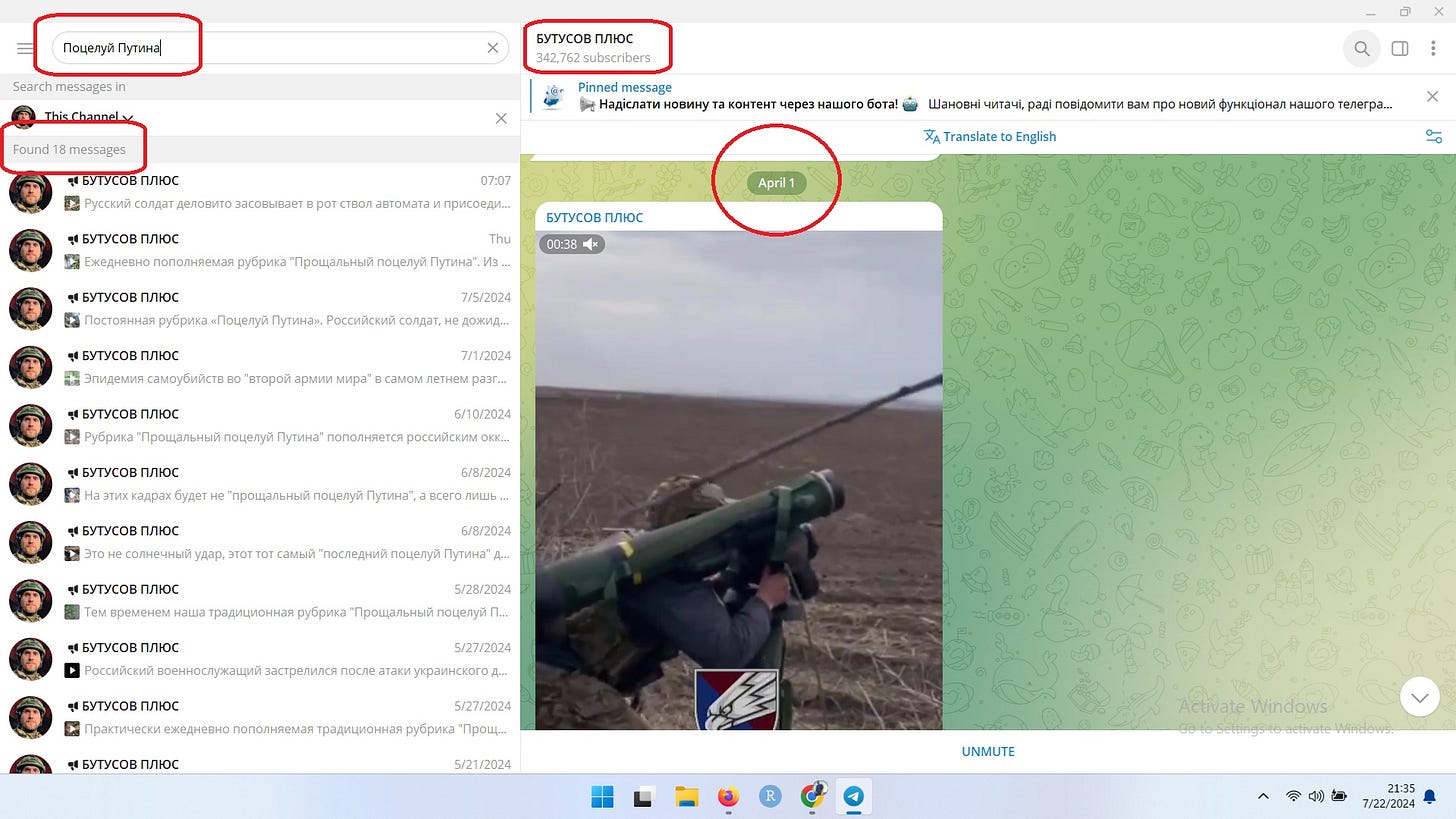Play the video in the message
The width and height of the screenshot is (1456, 819).
coord(739,480)
